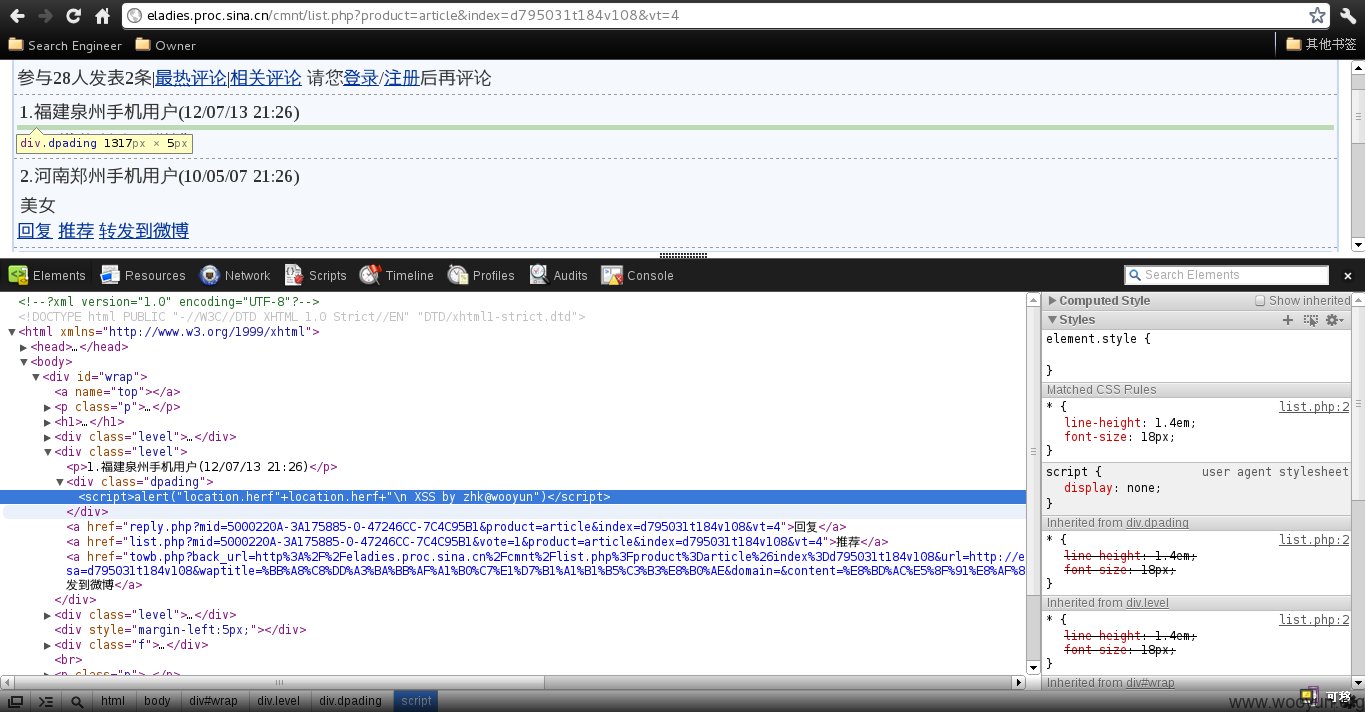Select the reply.php anchor node

[x=457, y=527]
